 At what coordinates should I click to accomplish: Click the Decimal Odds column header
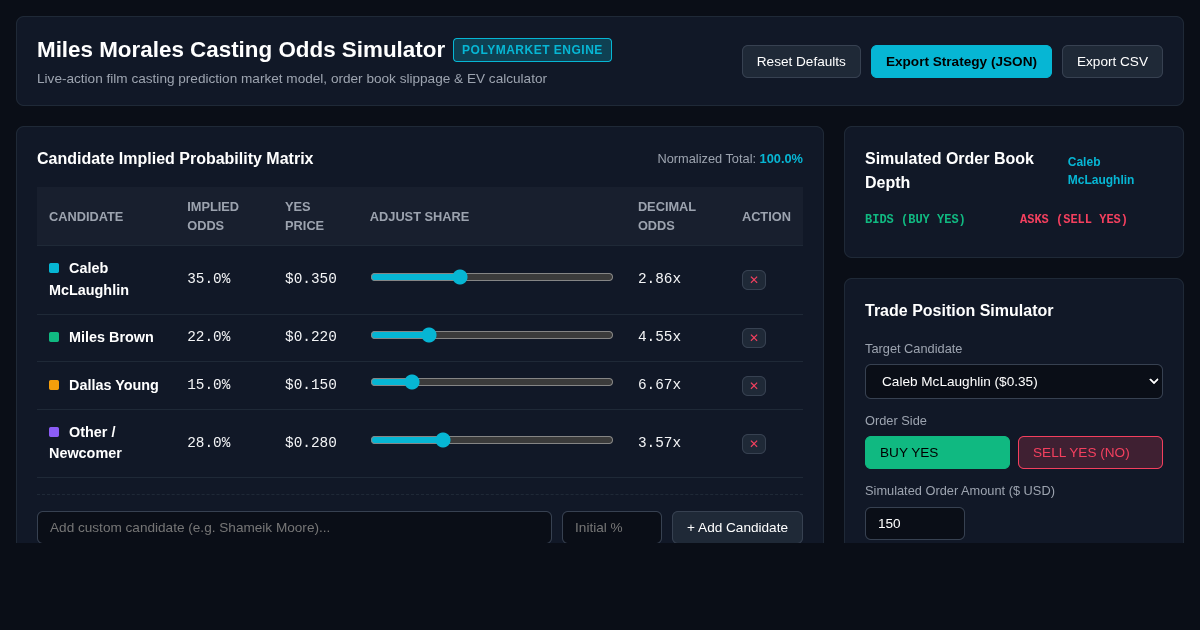tap(667, 216)
